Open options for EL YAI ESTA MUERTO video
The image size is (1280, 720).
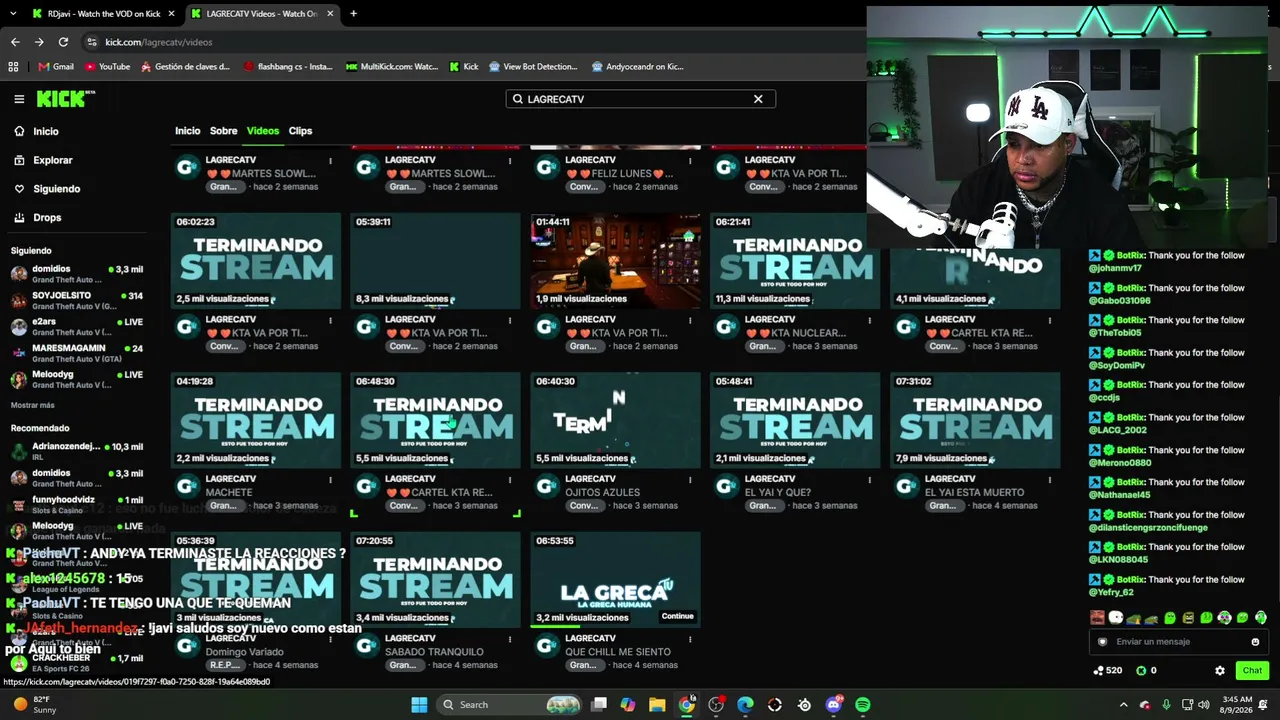1050,480
